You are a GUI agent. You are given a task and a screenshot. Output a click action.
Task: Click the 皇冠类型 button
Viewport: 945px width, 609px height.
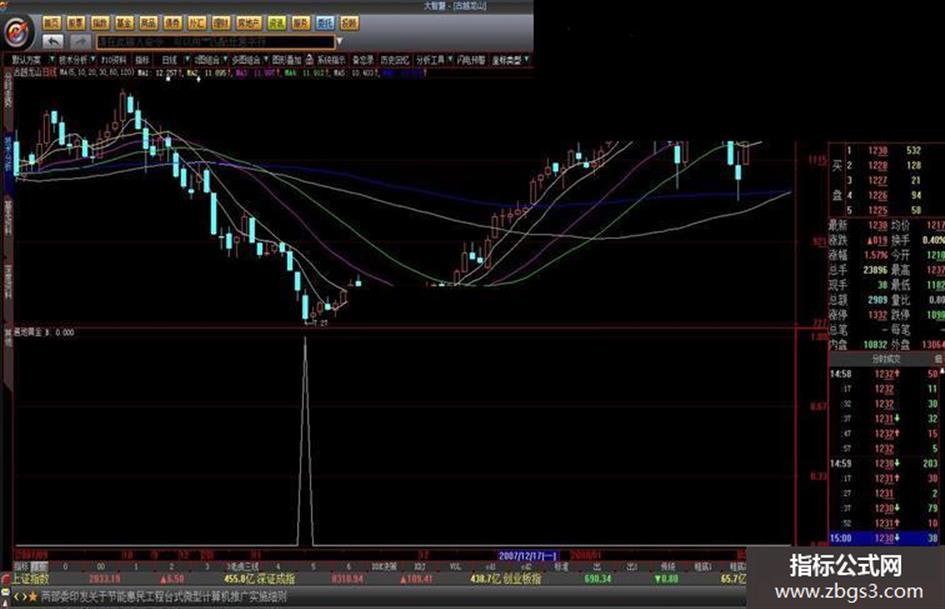click(506, 60)
